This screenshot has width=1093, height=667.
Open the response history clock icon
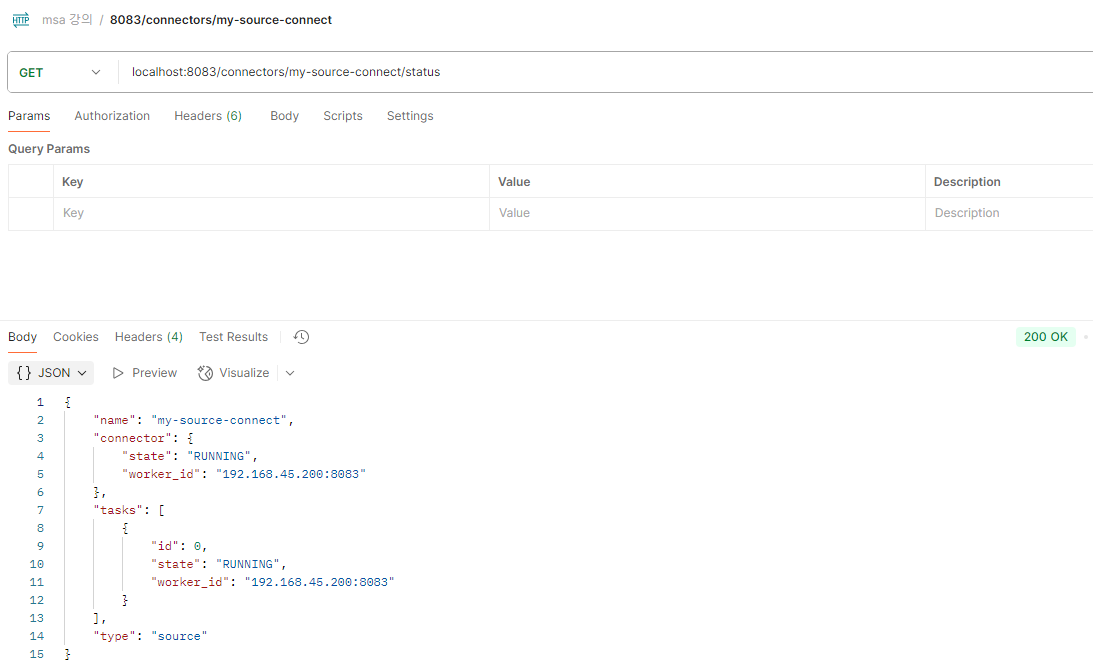click(x=302, y=337)
